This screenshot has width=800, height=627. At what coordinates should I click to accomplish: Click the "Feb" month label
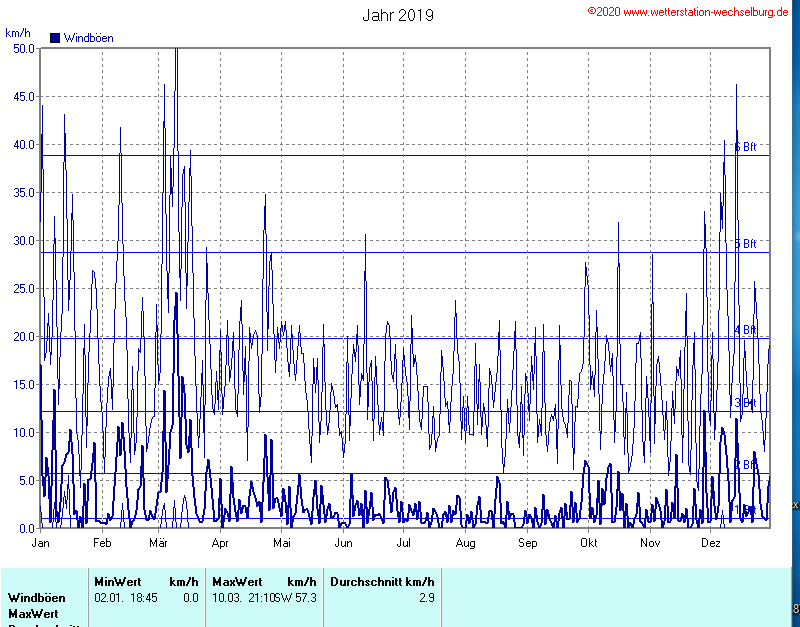coord(102,543)
